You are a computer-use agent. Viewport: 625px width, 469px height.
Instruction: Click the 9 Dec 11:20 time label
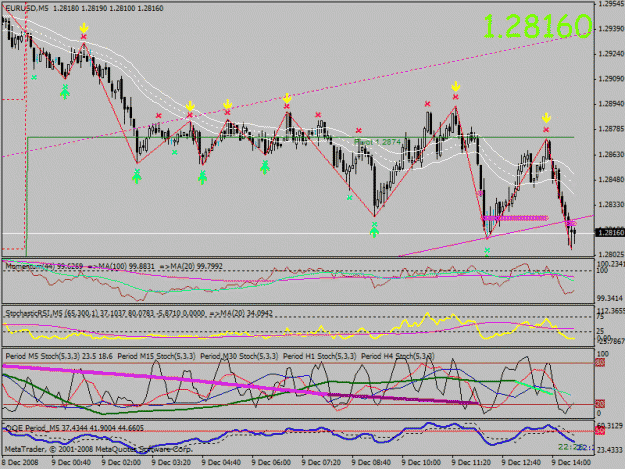click(x=471, y=463)
